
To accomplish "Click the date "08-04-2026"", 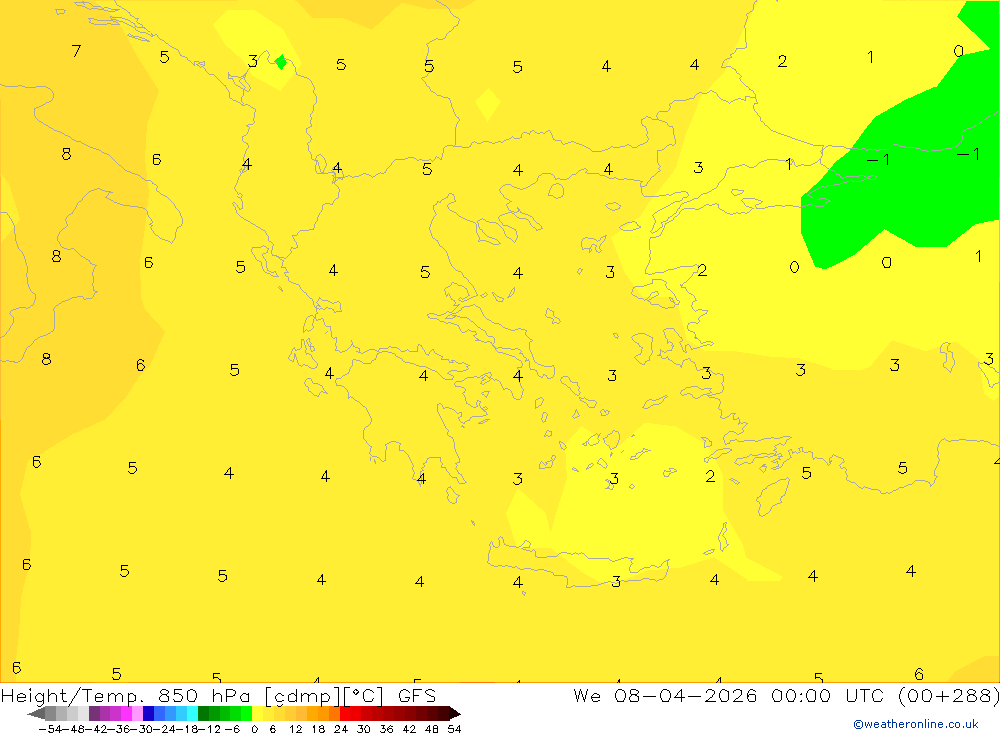I will pyautogui.click(x=686, y=695).
